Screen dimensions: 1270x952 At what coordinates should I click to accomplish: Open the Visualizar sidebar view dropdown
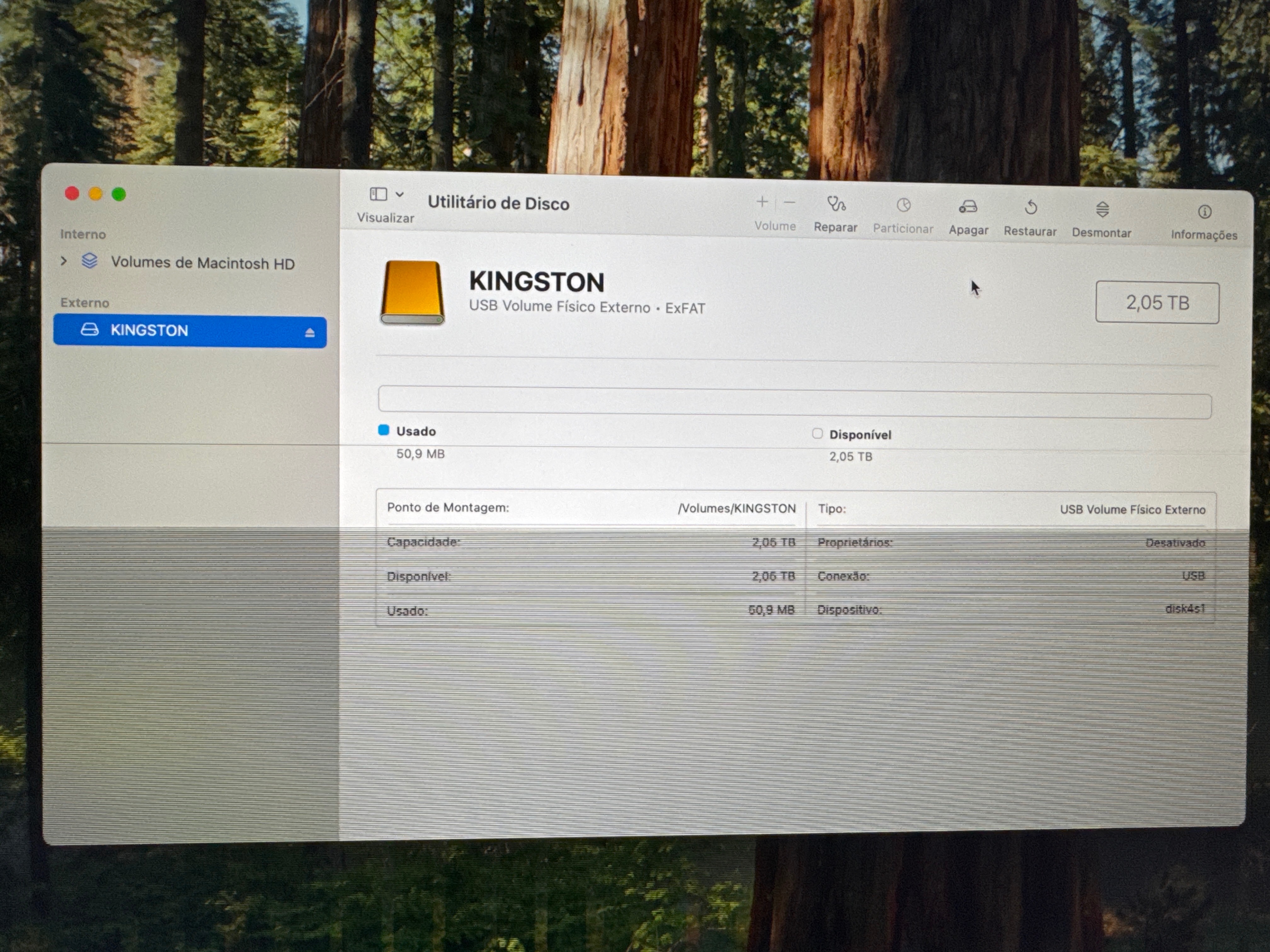[x=378, y=195]
